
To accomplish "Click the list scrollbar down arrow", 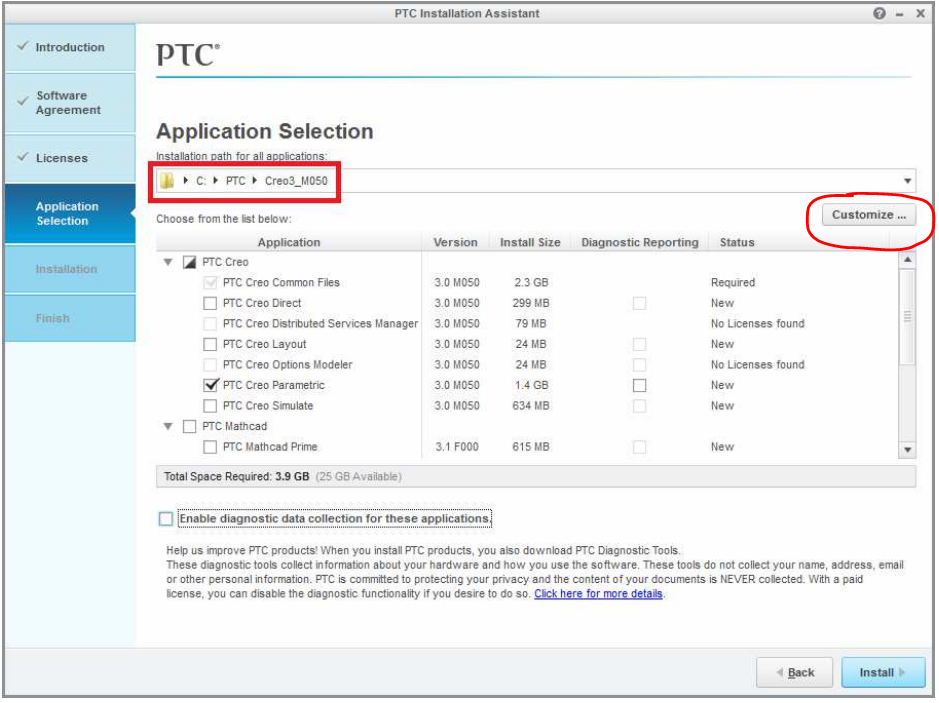I will coord(907,450).
